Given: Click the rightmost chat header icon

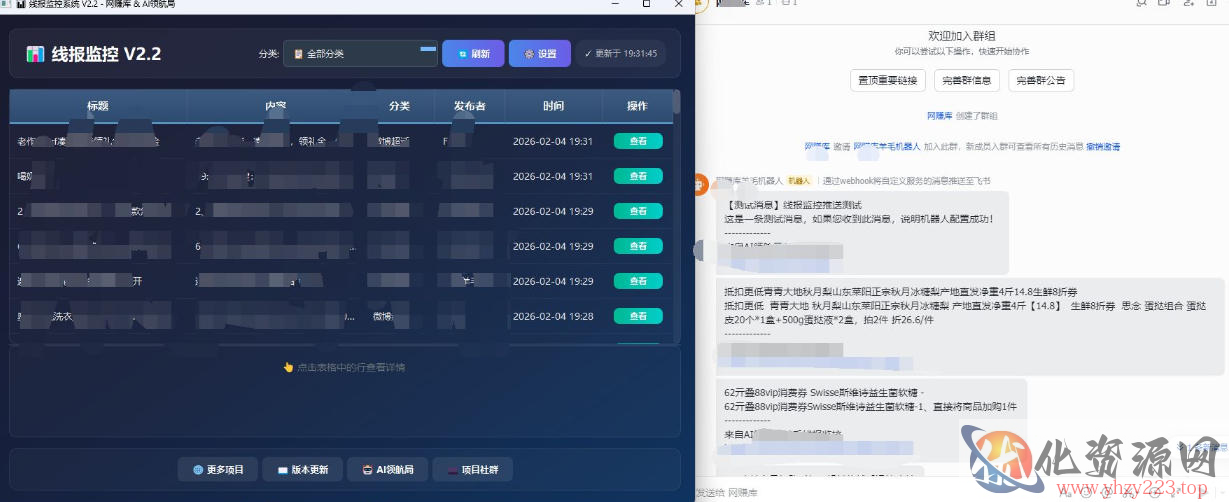Looking at the screenshot, I should point(1211,3).
